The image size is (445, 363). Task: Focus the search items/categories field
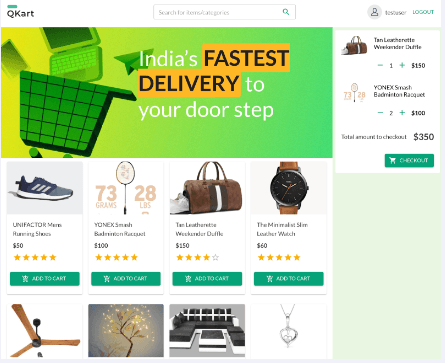[224, 12]
